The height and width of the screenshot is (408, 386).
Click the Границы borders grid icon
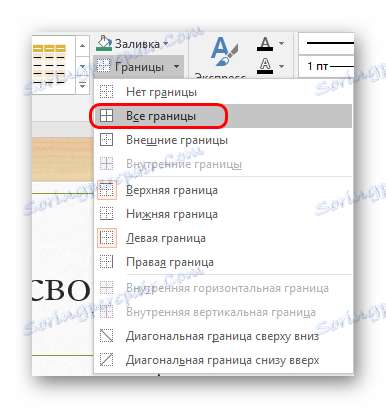pos(103,66)
